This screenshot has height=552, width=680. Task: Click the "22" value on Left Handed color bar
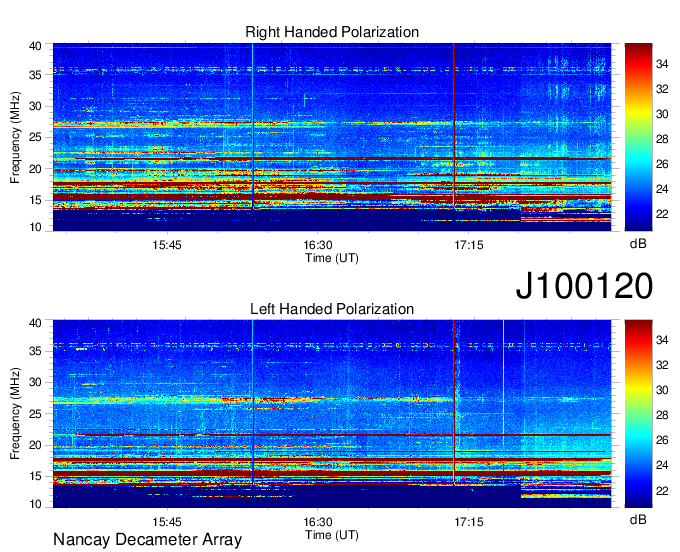click(662, 491)
